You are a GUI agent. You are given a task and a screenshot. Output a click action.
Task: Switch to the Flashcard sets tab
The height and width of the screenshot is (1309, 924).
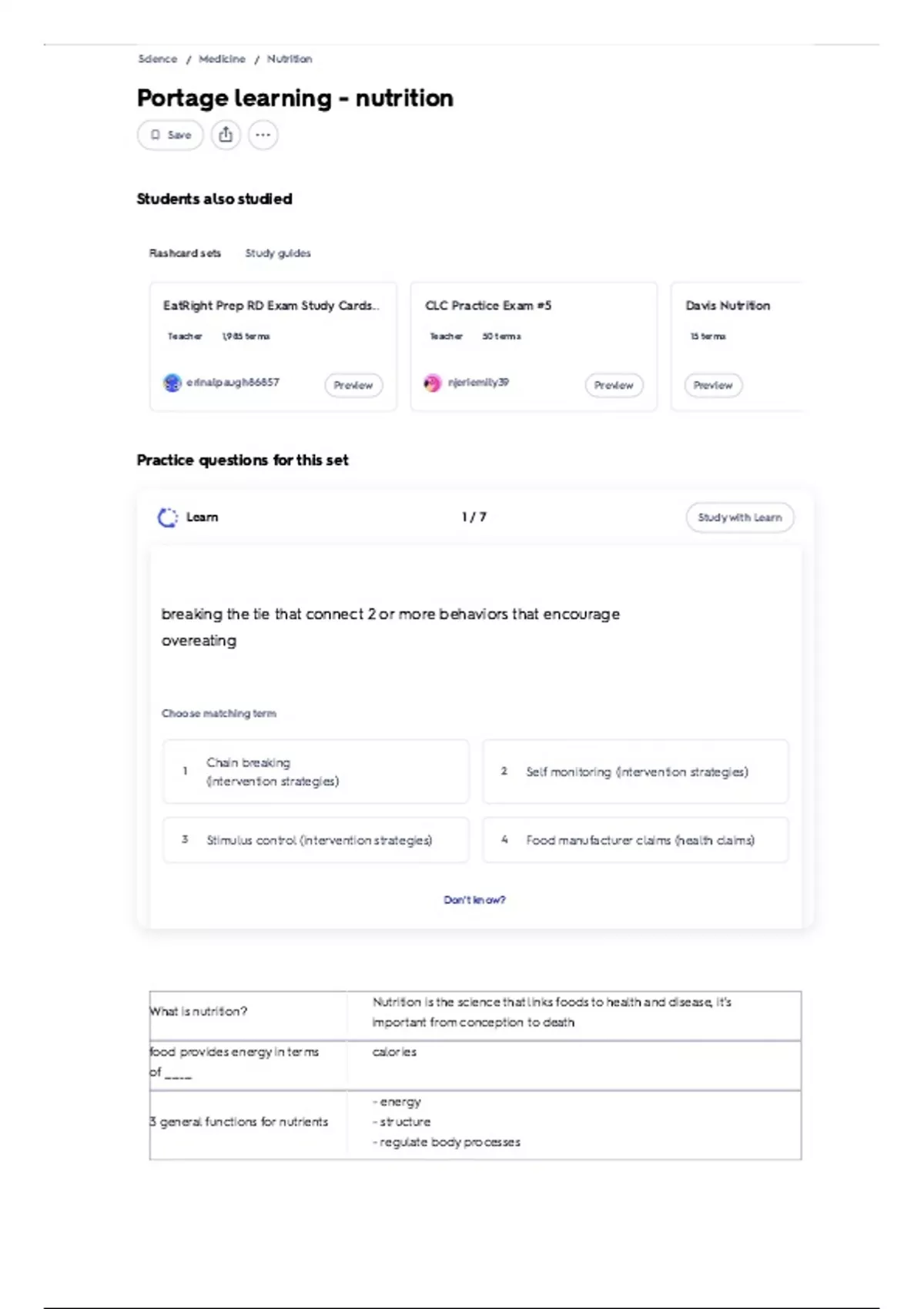point(185,253)
